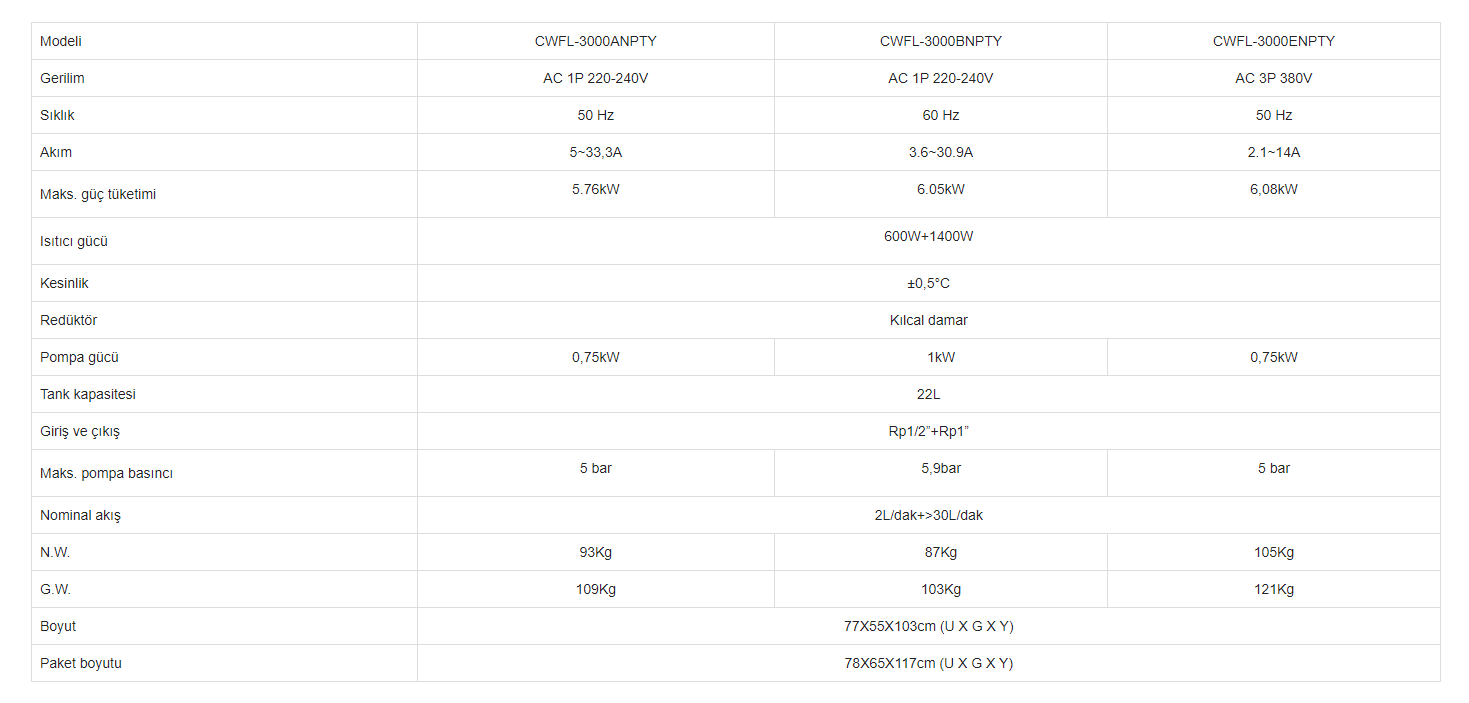1469x703 pixels.
Task: Click the Rp1/2"+Rp1" inlet outlet value
Action: (x=928, y=431)
